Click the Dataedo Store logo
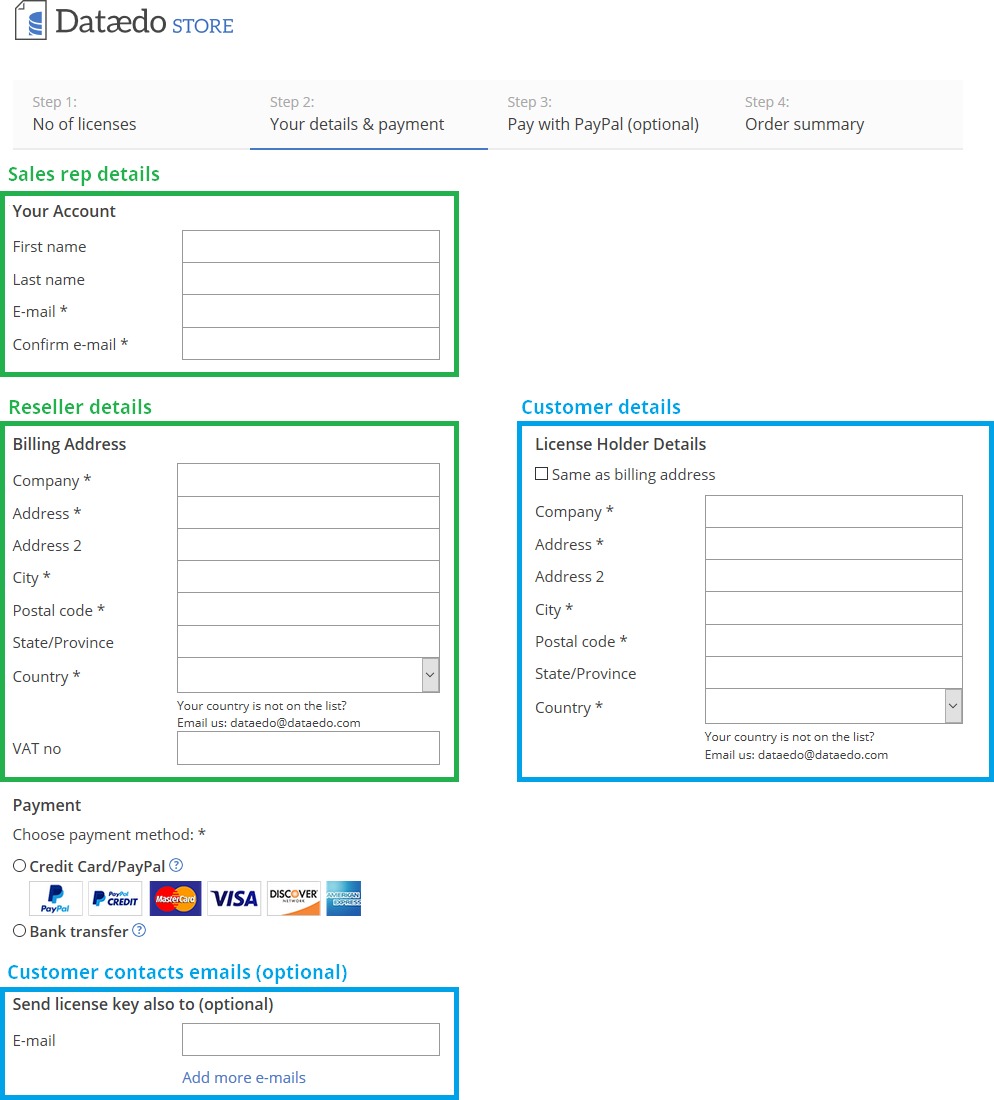 [x=124, y=22]
